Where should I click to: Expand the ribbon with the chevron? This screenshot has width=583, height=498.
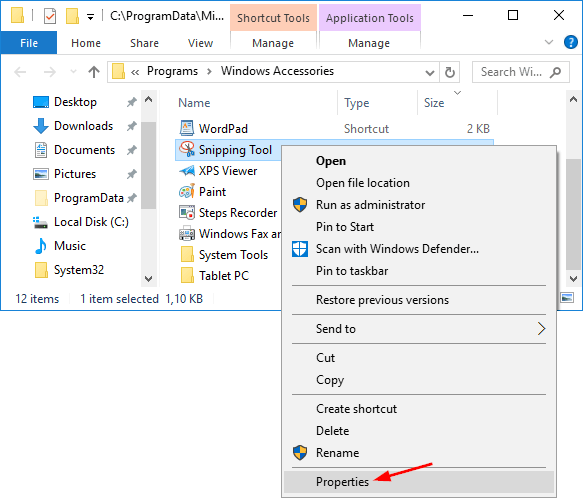pos(549,42)
